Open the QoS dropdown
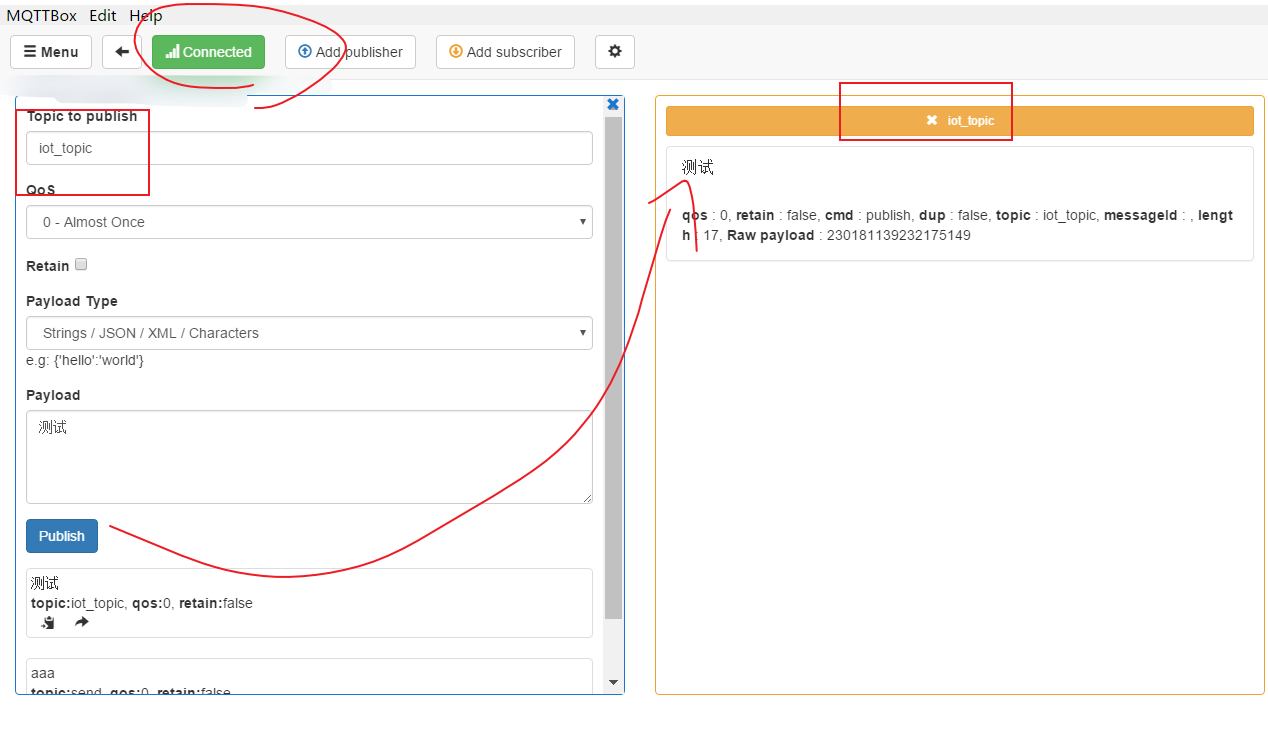 click(x=308, y=221)
